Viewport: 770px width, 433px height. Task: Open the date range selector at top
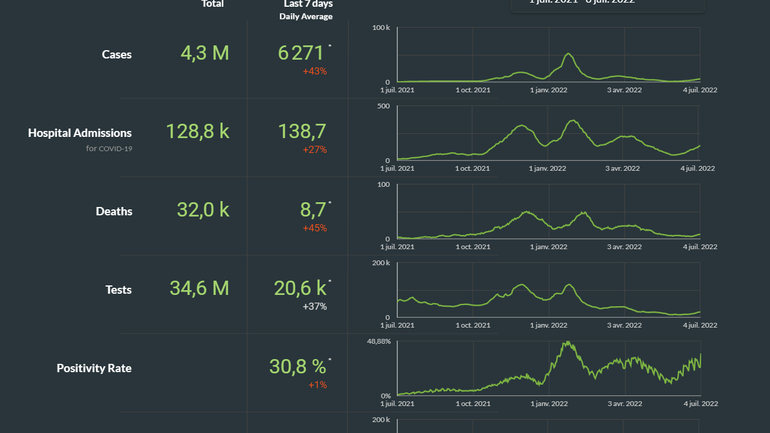607,5
